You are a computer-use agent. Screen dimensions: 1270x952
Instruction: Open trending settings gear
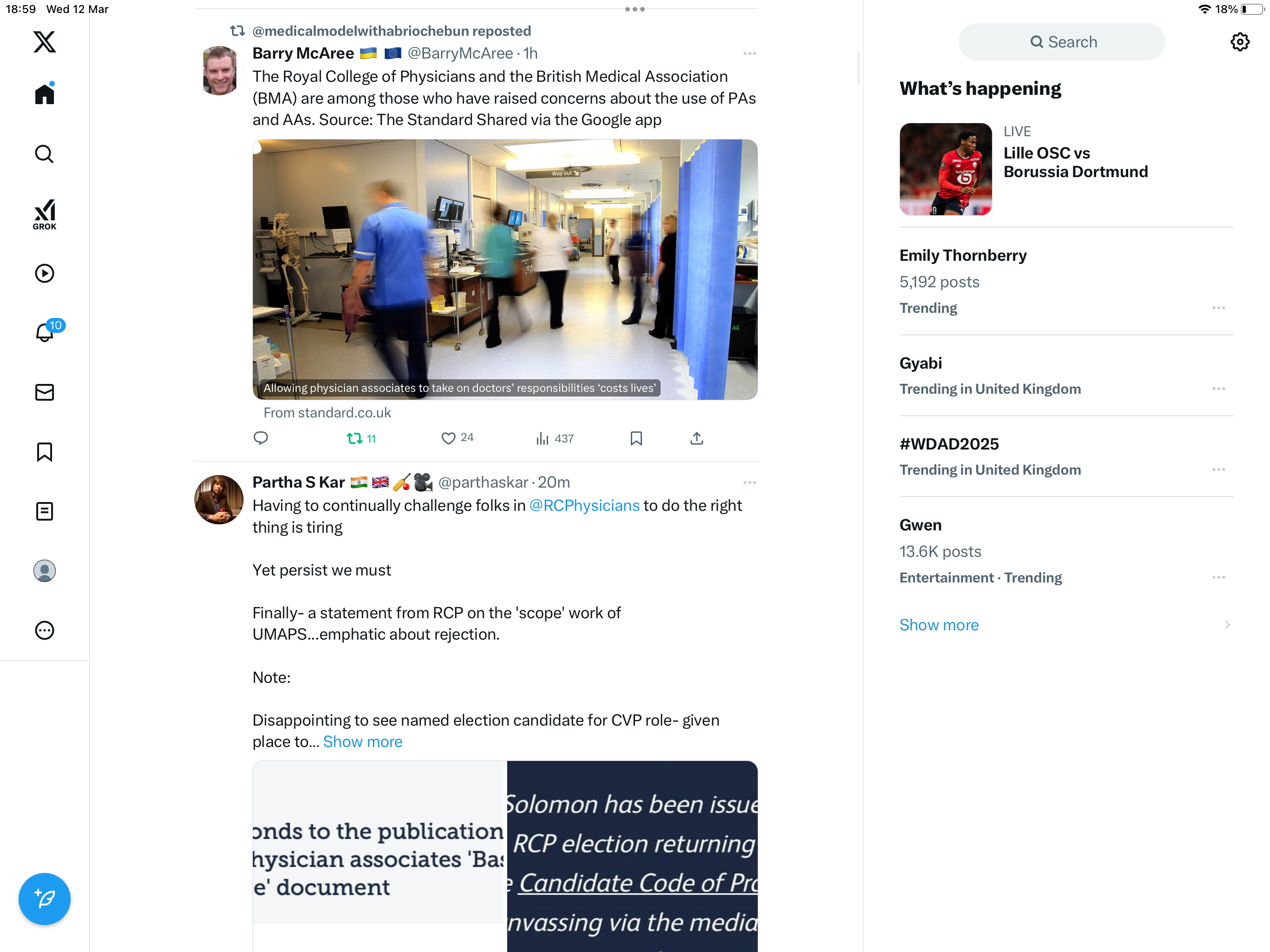pos(1240,42)
